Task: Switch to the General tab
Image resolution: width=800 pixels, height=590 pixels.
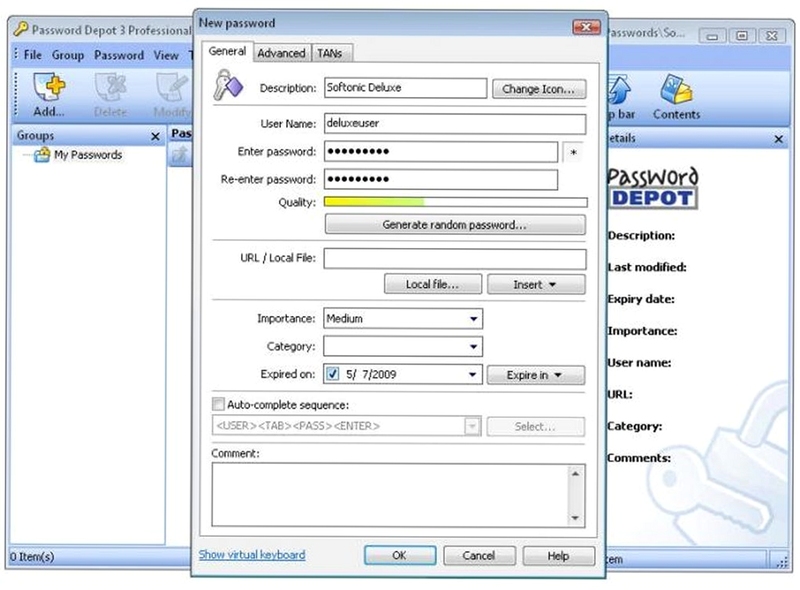Action: (x=227, y=51)
